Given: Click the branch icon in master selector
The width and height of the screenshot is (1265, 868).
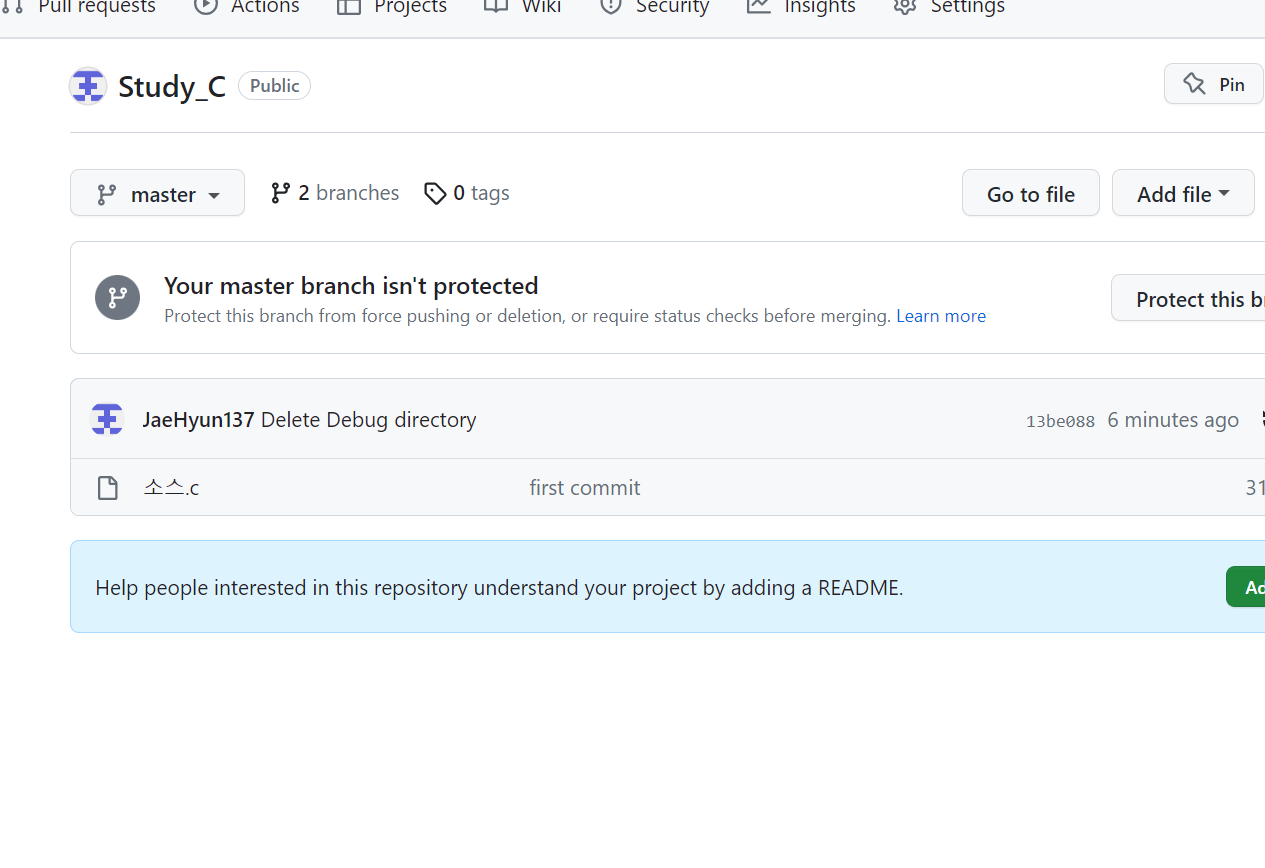Looking at the screenshot, I should [x=107, y=194].
